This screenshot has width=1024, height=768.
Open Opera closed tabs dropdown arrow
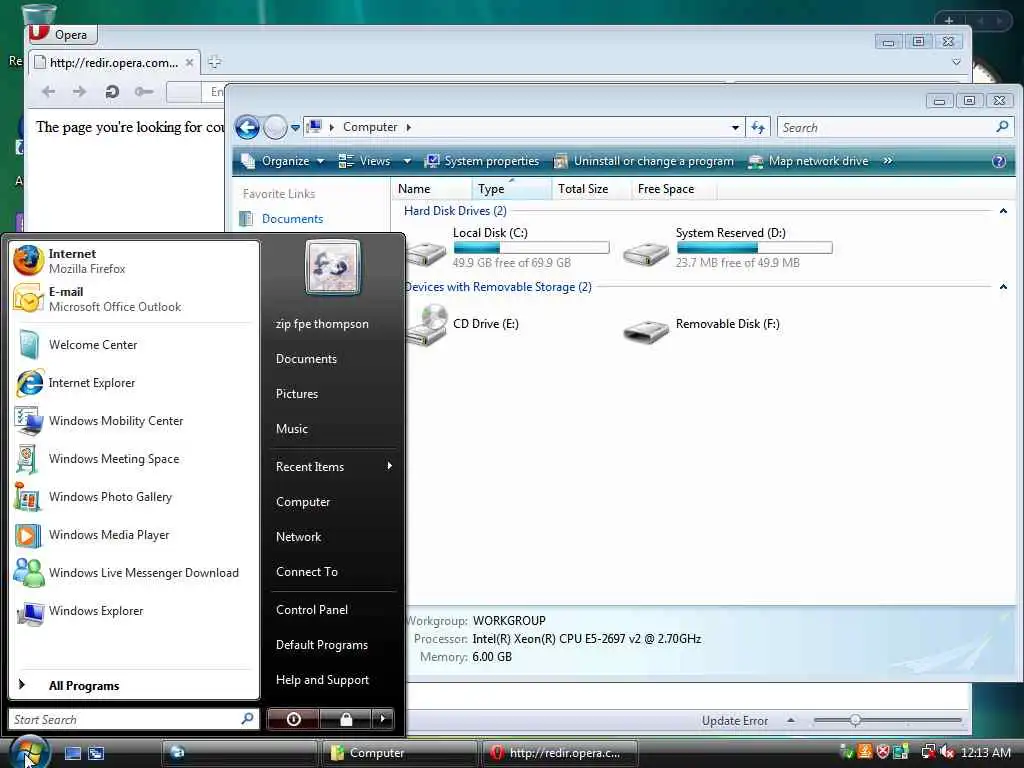point(956,62)
